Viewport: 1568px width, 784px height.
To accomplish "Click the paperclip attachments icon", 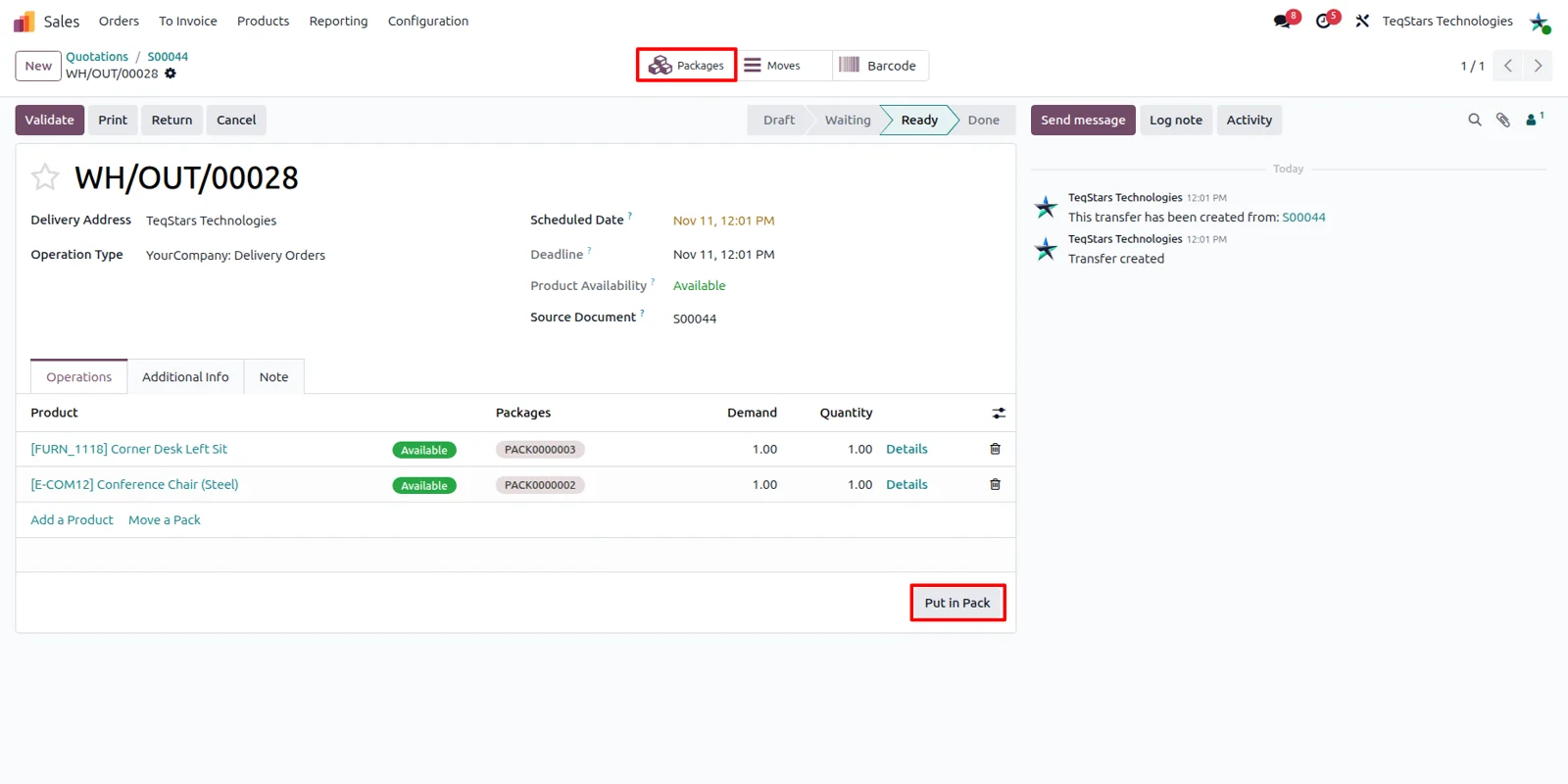I will point(1503,121).
